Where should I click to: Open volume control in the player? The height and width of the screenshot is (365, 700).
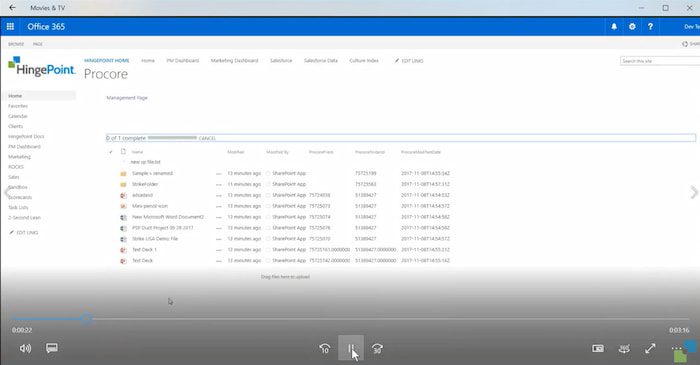coord(25,348)
